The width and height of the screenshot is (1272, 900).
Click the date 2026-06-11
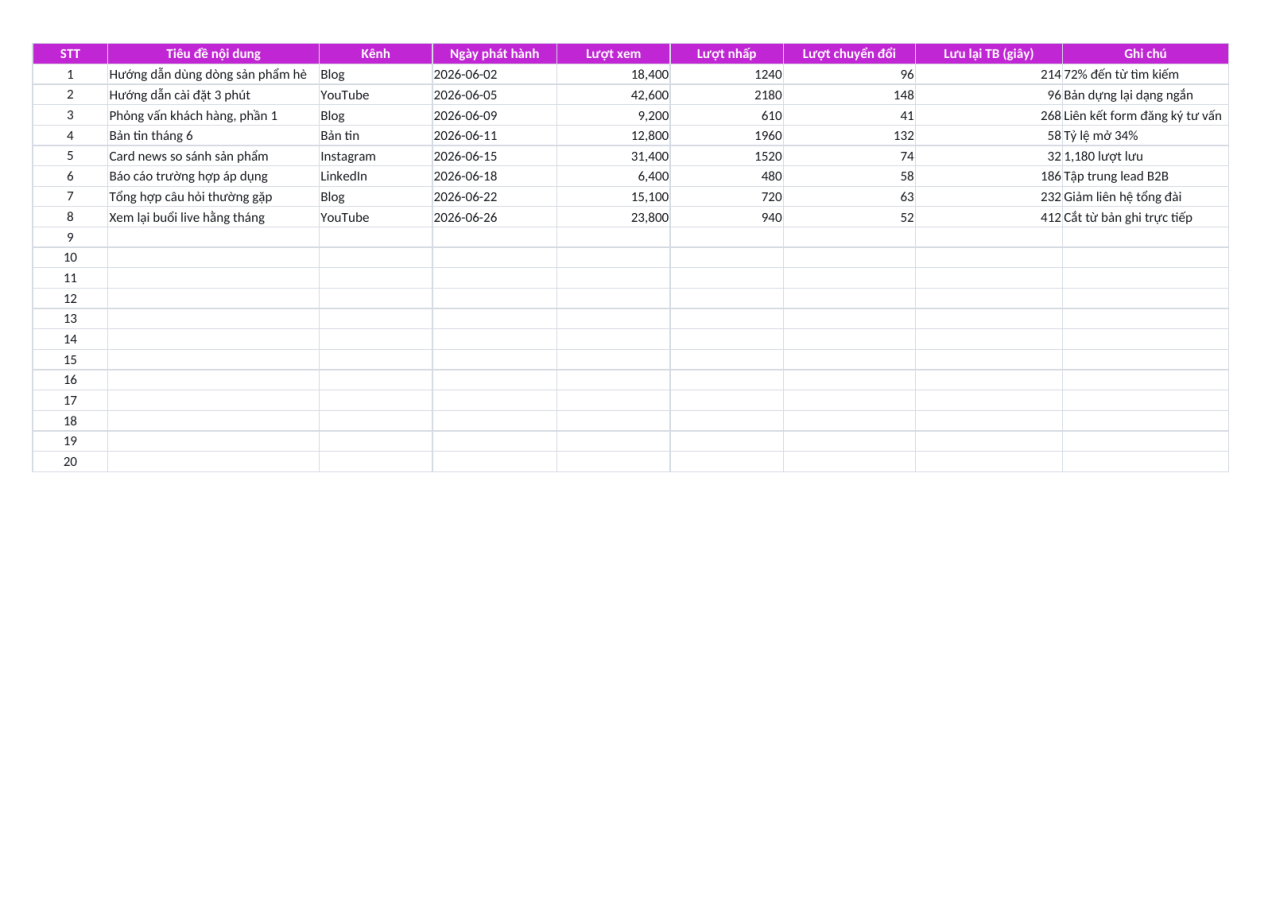[x=494, y=136]
